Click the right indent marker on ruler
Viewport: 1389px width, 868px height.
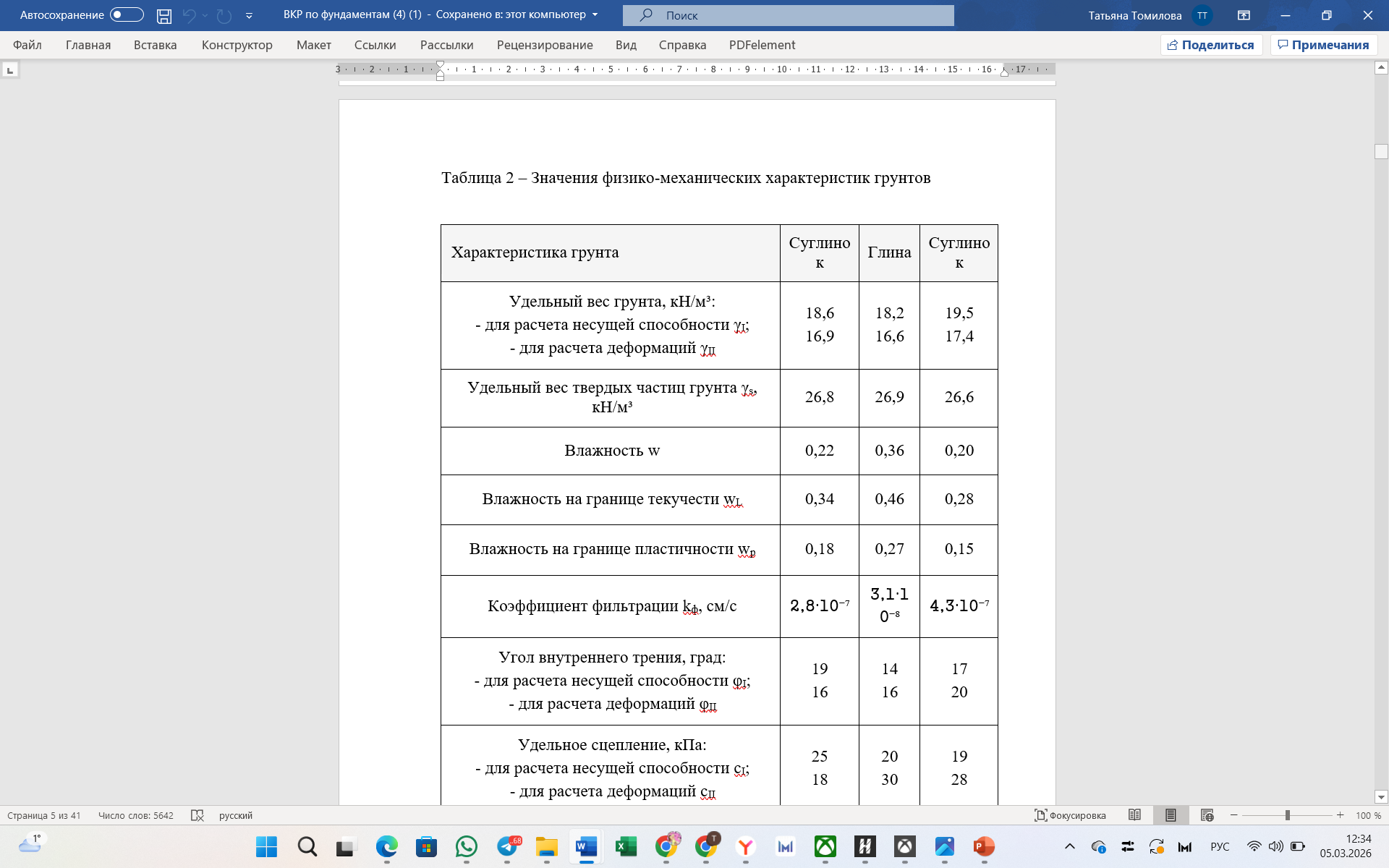[x=1004, y=72]
